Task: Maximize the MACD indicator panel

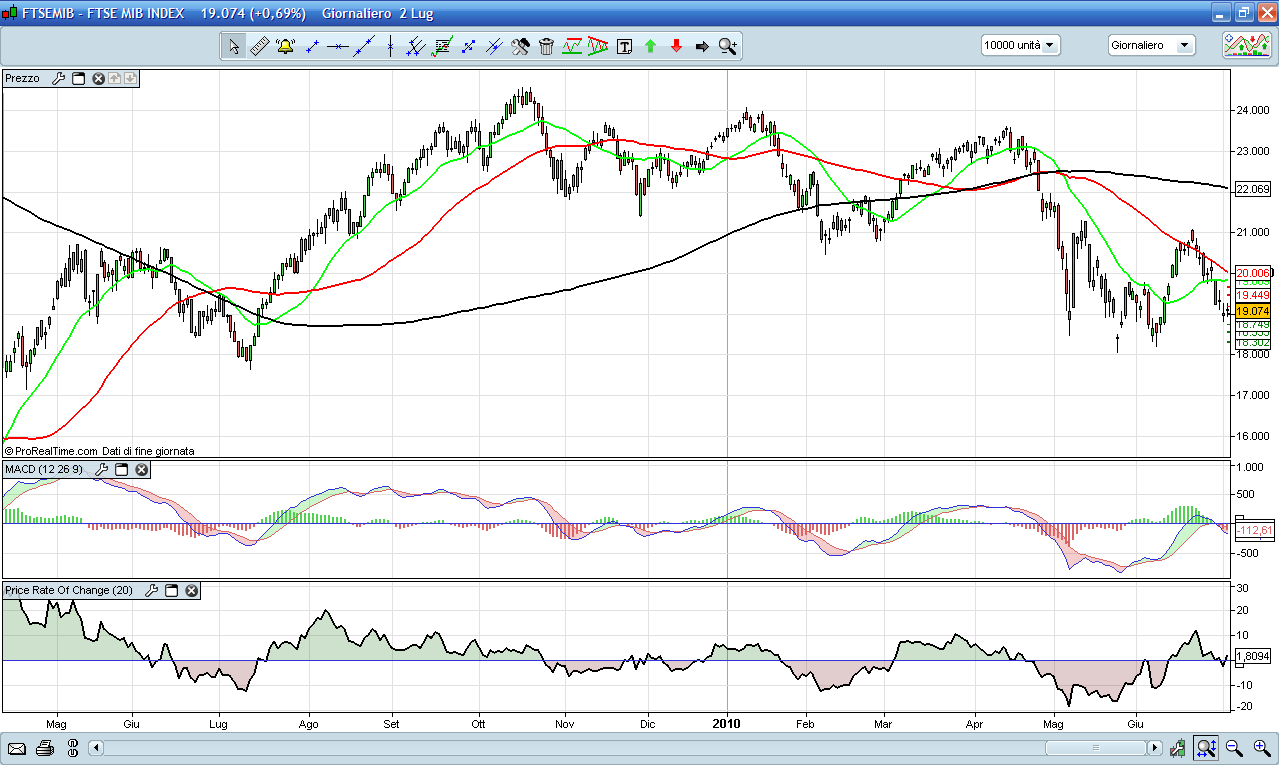Action: coord(122,469)
